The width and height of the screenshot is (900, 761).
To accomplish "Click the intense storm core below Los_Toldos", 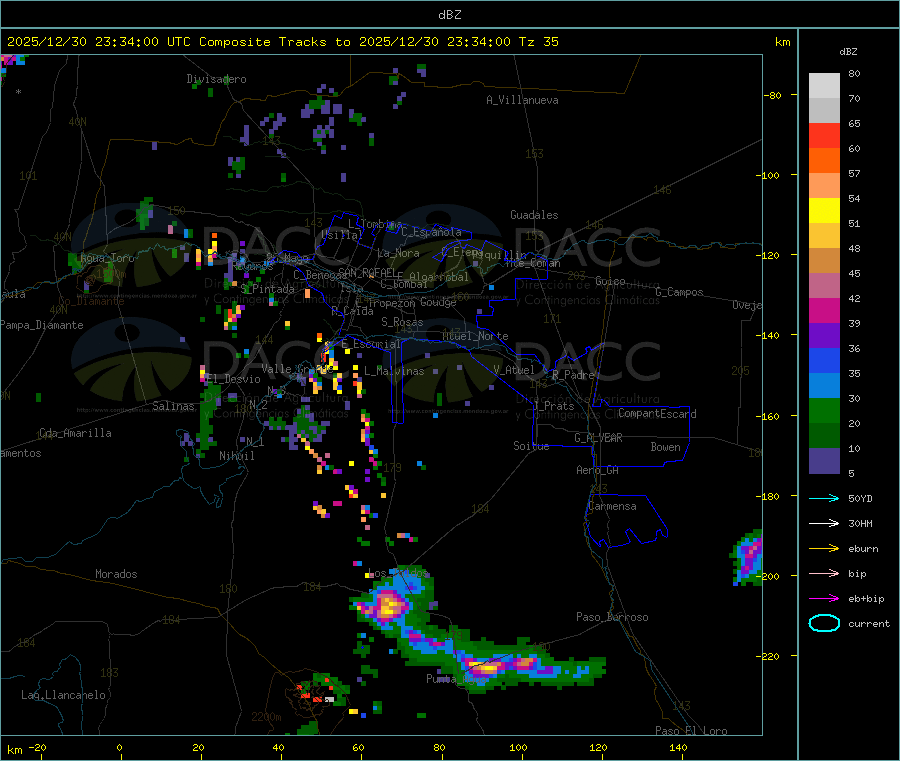I will click(x=389, y=605).
